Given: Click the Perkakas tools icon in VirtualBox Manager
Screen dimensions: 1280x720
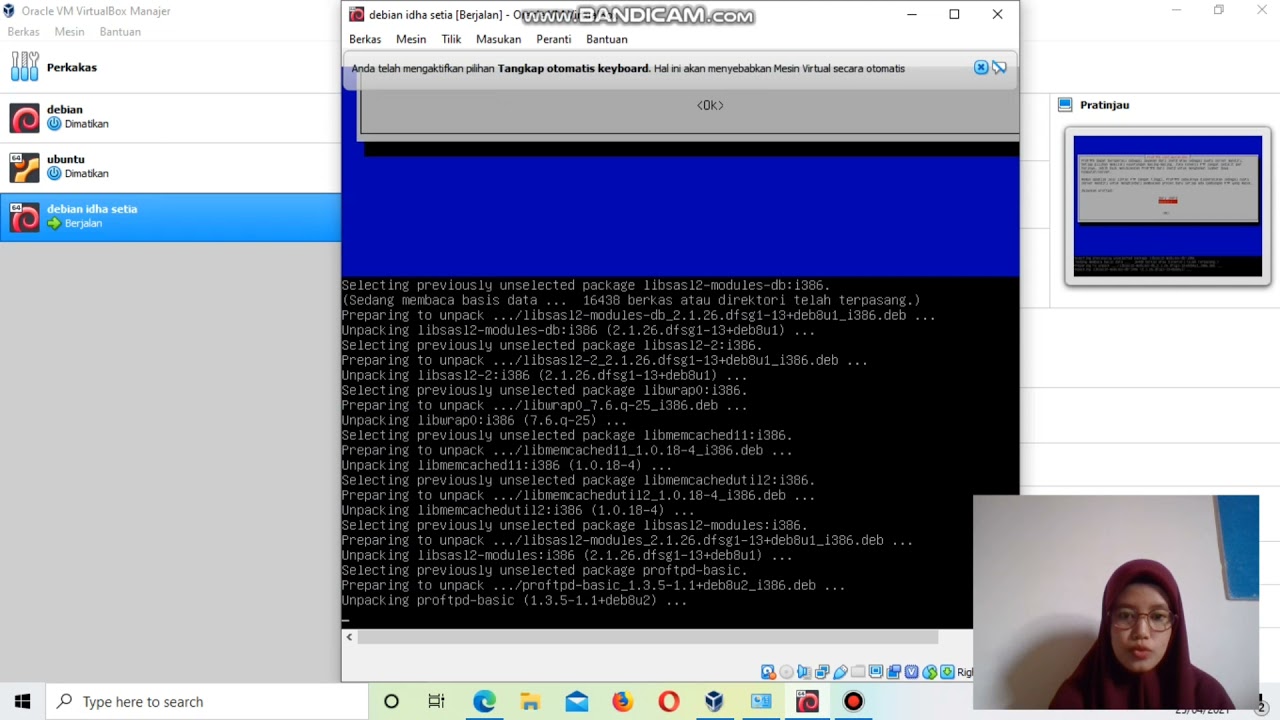Looking at the screenshot, I should pyautogui.click(x=25, y=67).
